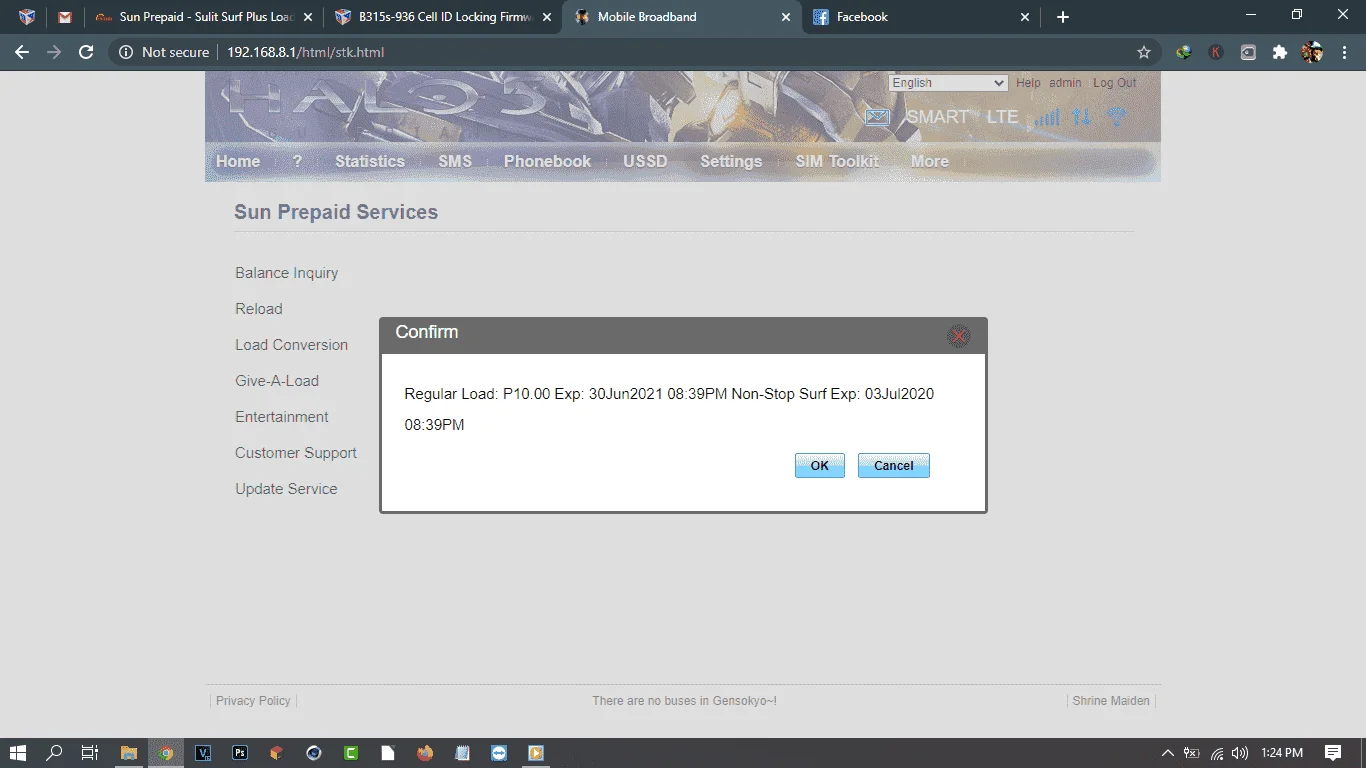Bookmark this page with the star icon
The height and width of the screenshot is (768, 1366).
1144,52
